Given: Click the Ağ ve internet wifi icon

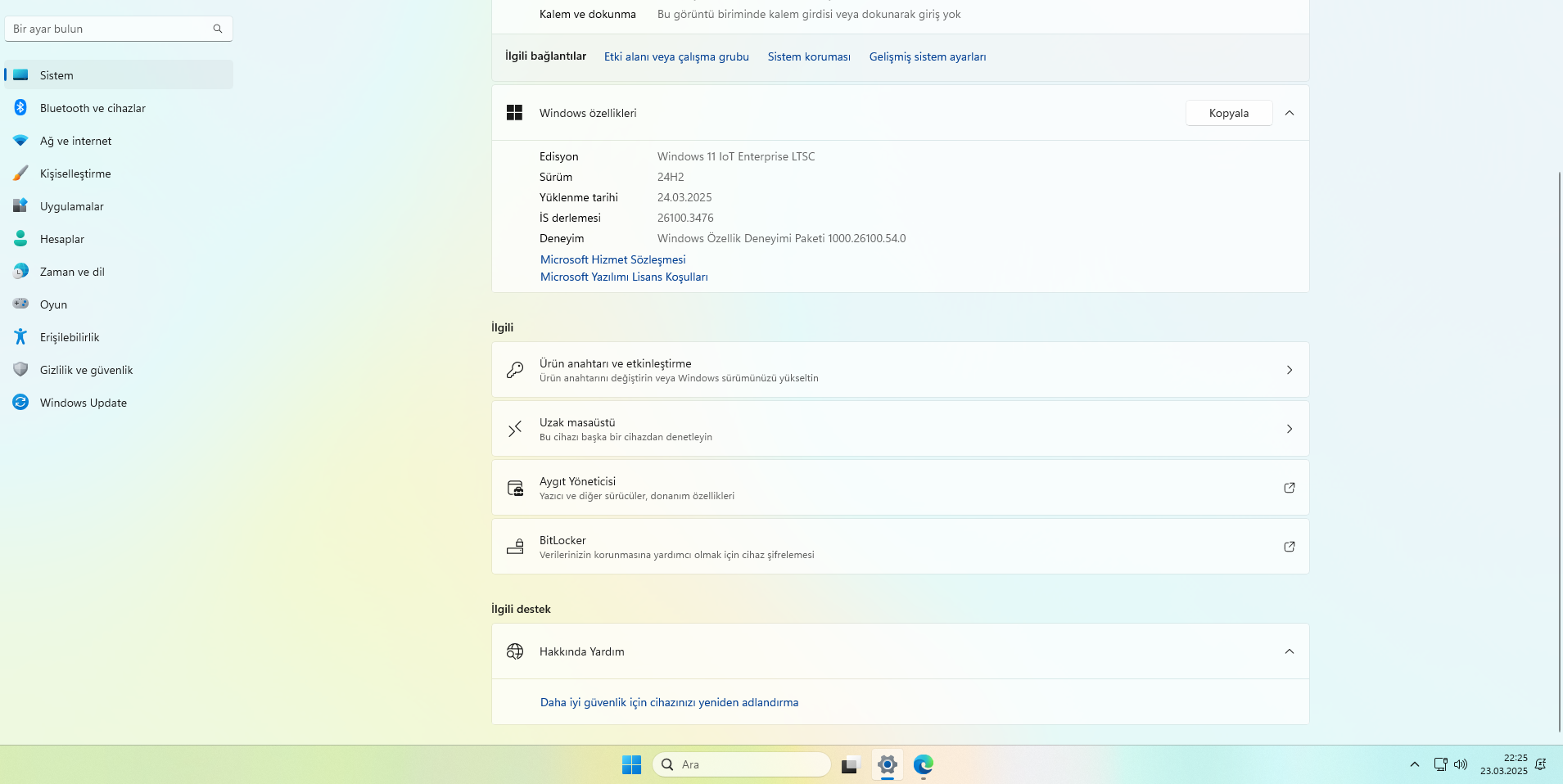Looking at the screenshot, I should (x=20, y=141).
